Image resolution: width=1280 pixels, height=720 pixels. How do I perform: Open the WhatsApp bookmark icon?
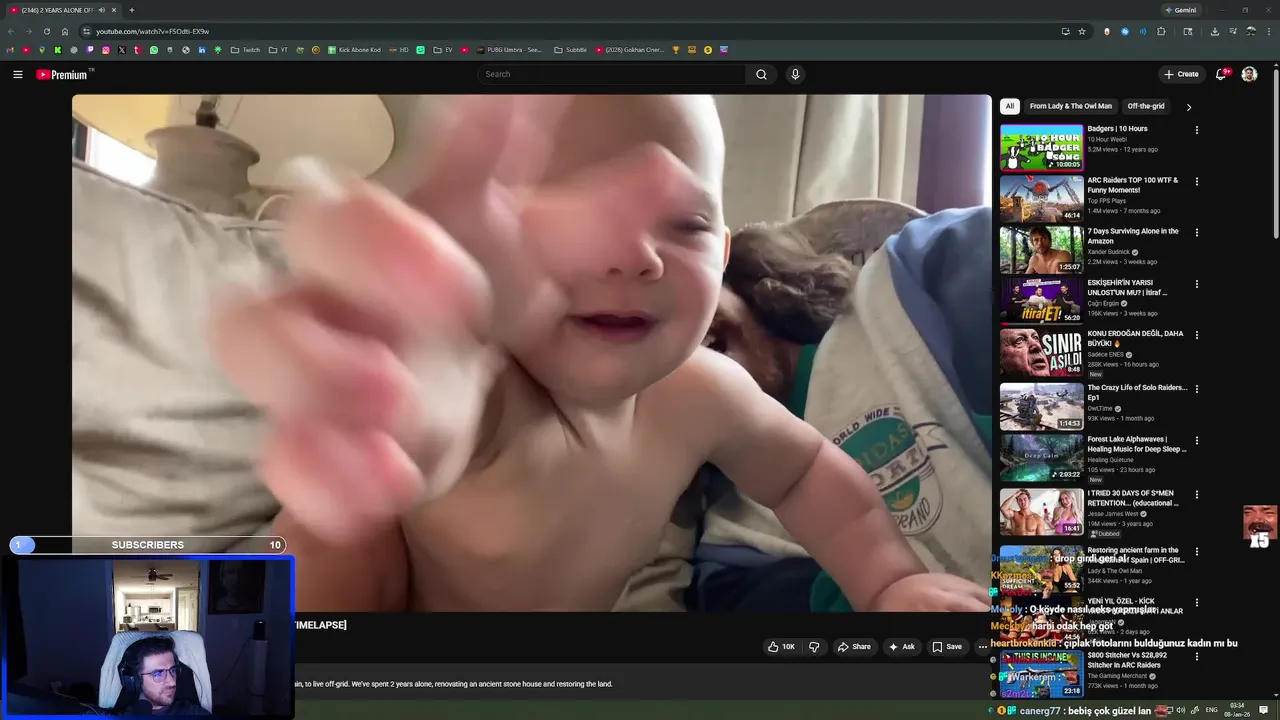click(x=154, y=49)
